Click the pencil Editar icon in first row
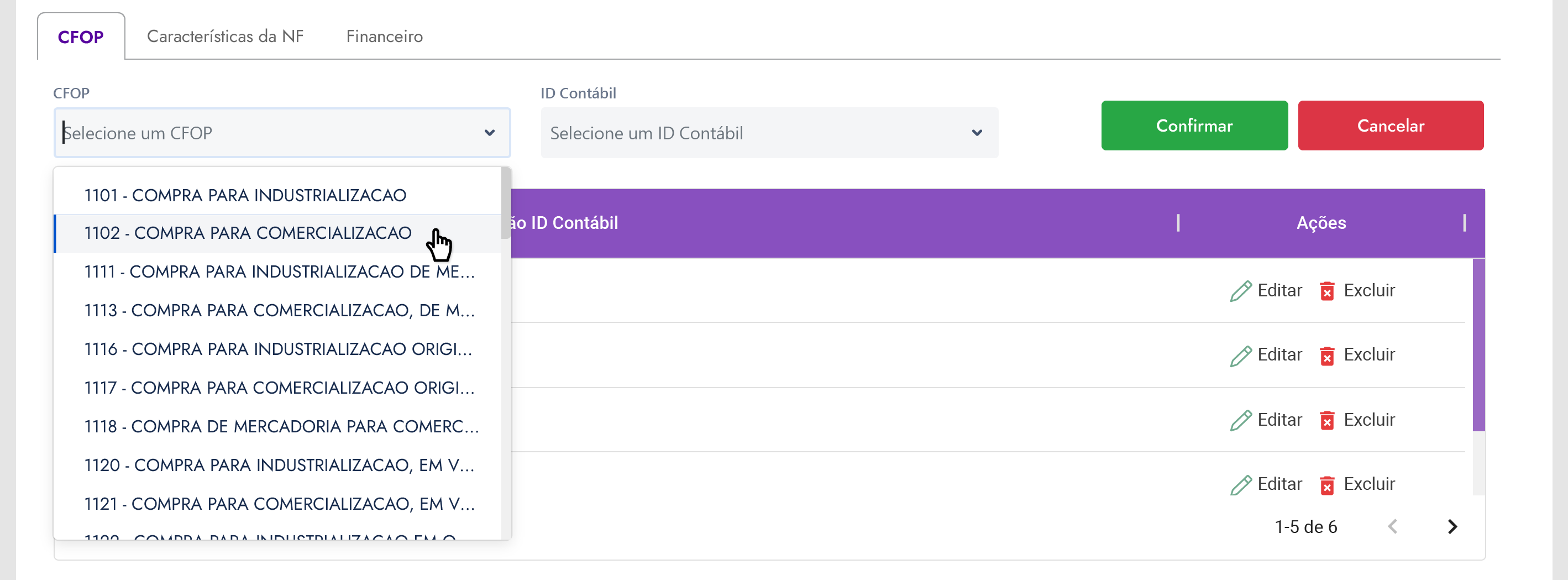 pos(1240,291)
